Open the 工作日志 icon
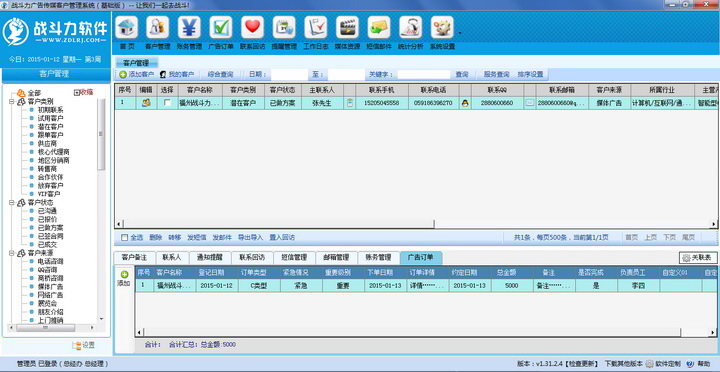 pyautogui.click(x=316, y=28)
